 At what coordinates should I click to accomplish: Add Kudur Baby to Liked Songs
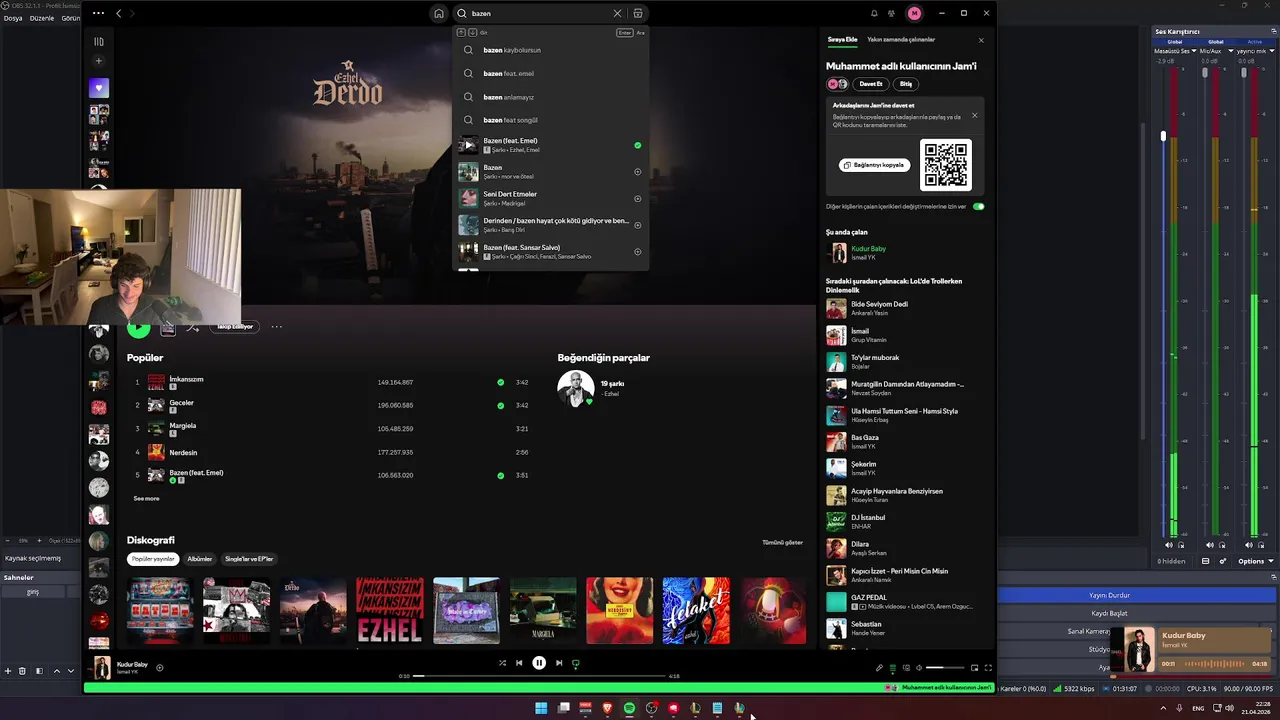coord(160,667)
